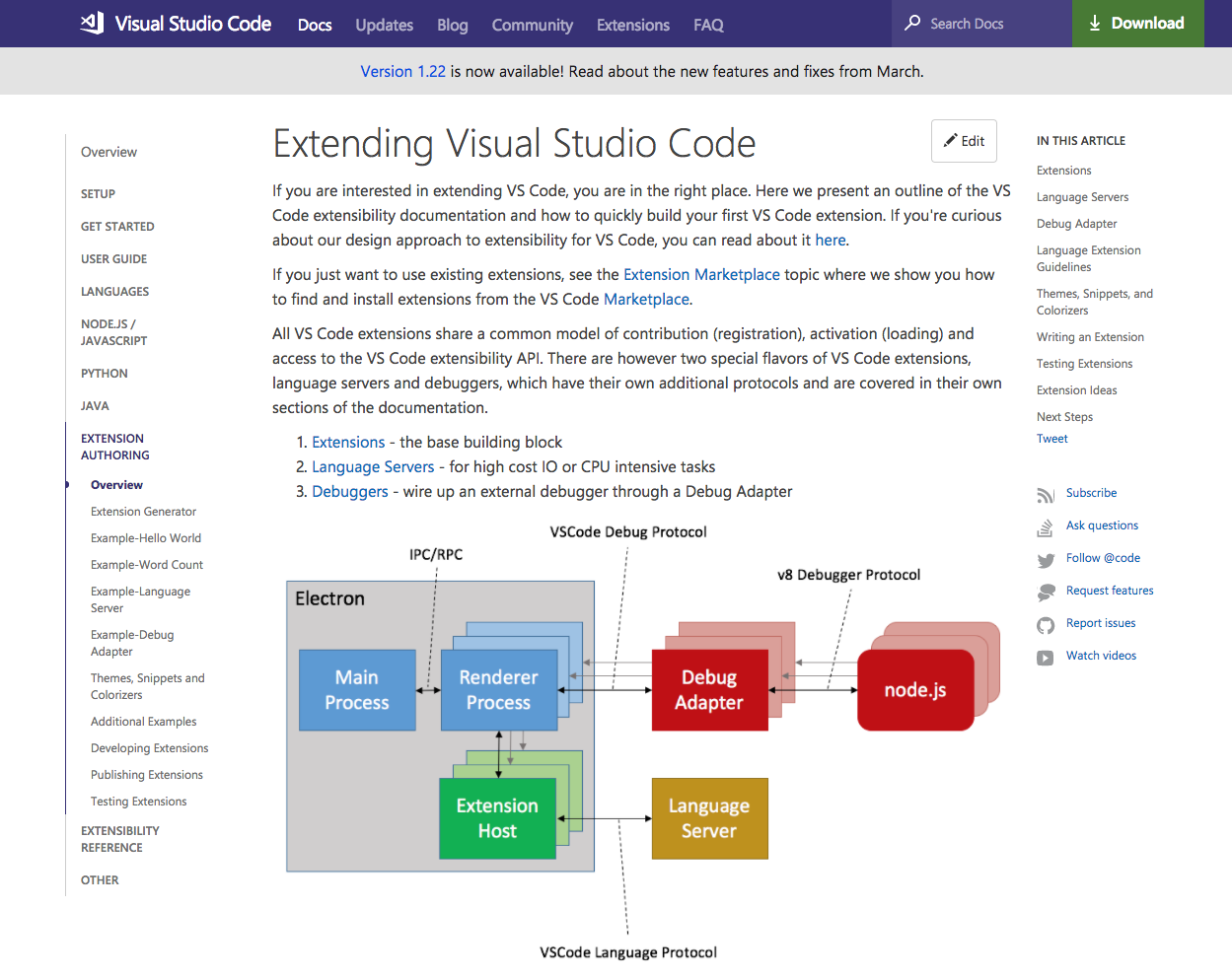The height and width of the screenshot is (979, 1232).
Task: Follow the 'here' design approach link
Action: [830, 240]
